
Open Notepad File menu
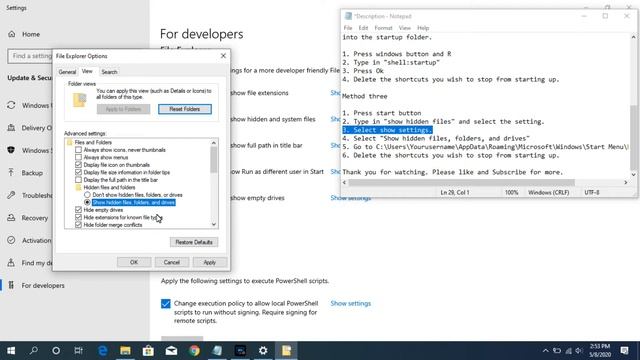pos(348,28)
